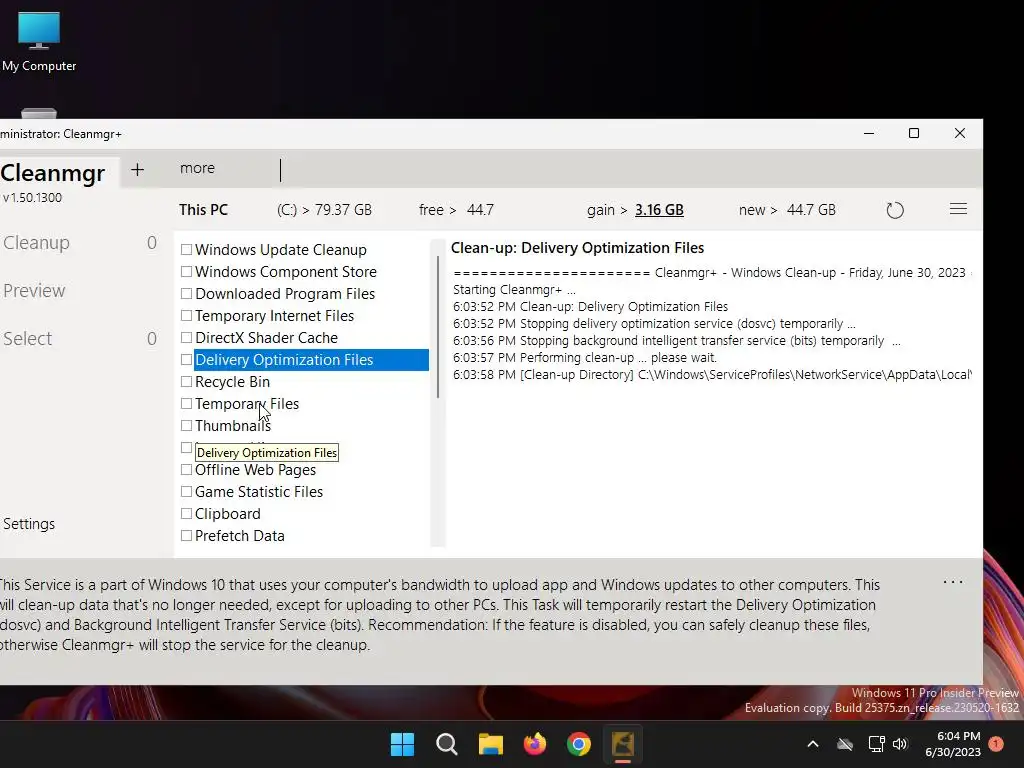Viewport: 1024px width, 768px height.
Task: Check Recycle Bin box
Action: [x=186, y=381]
